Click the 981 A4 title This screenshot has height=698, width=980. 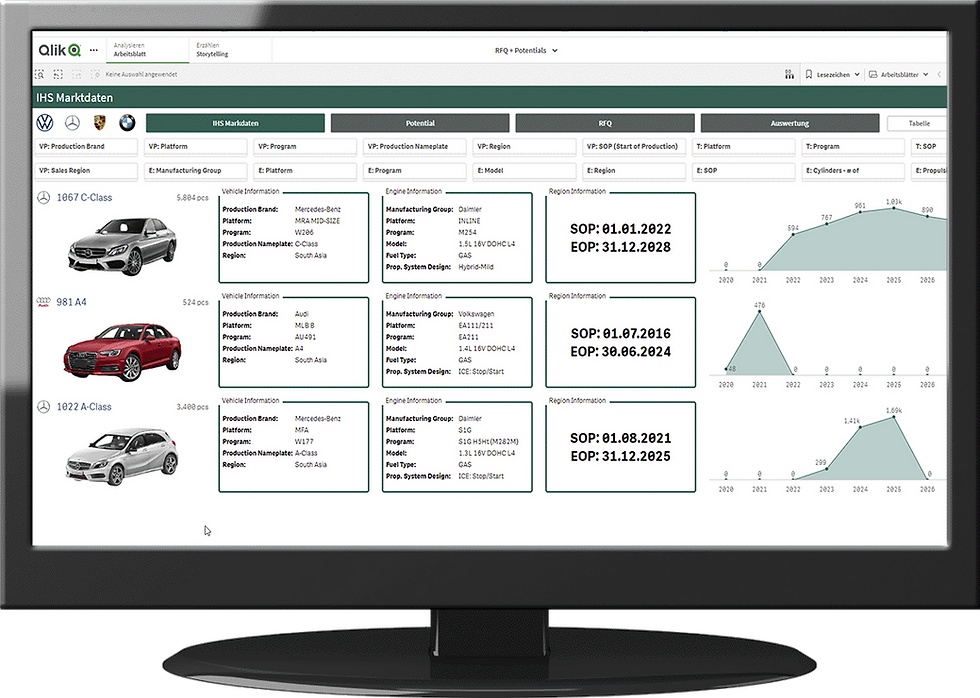click(71, 302)
